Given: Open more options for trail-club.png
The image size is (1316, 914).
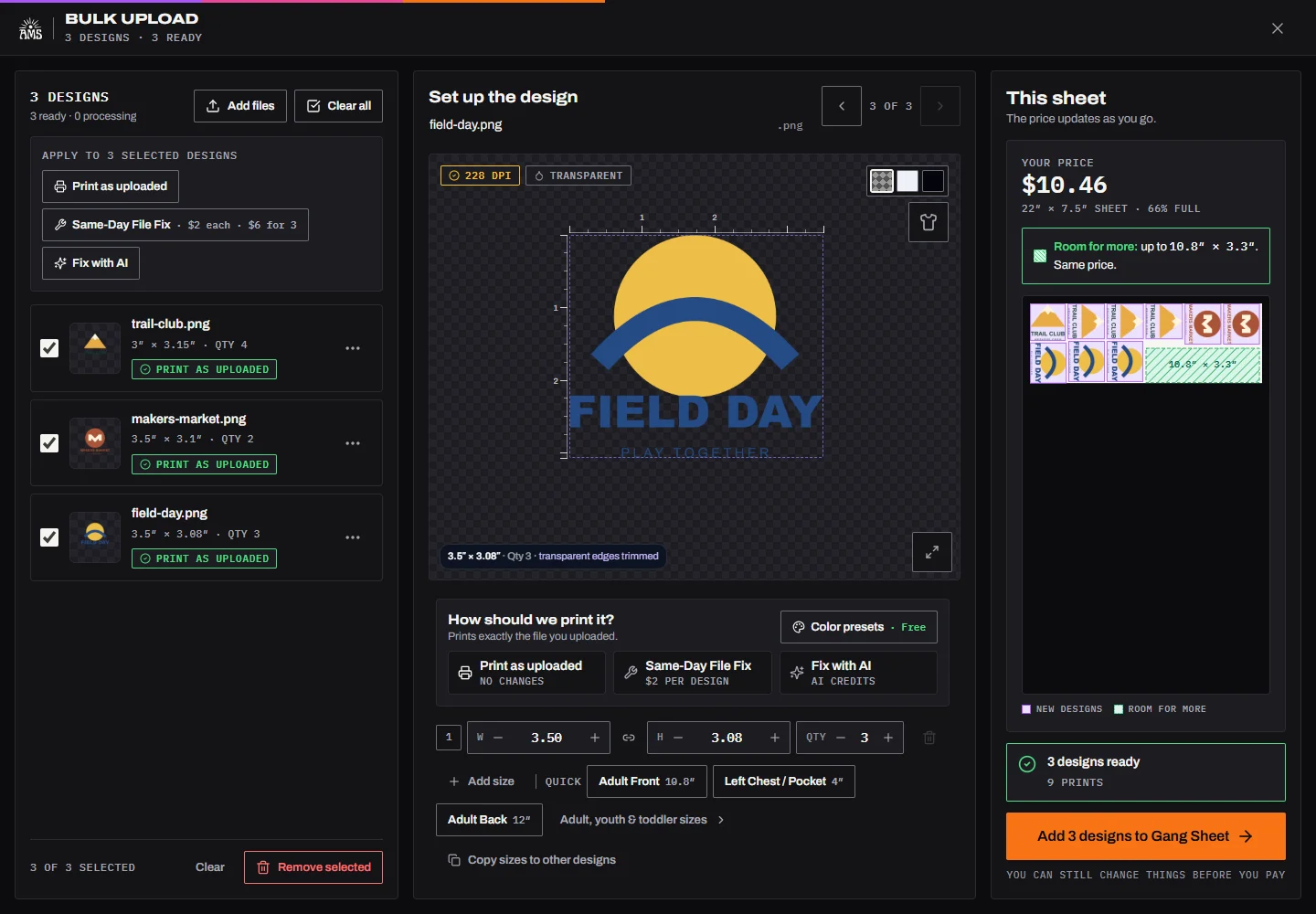Looking at the screenshot, I should pyautogui.click(x=353, y=348).
